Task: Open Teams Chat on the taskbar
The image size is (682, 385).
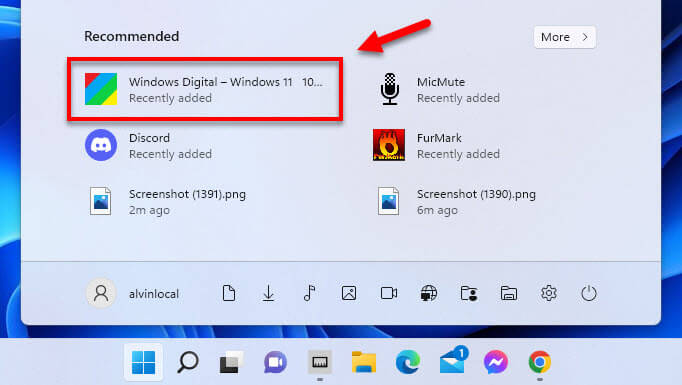Action: coord(275,362)
